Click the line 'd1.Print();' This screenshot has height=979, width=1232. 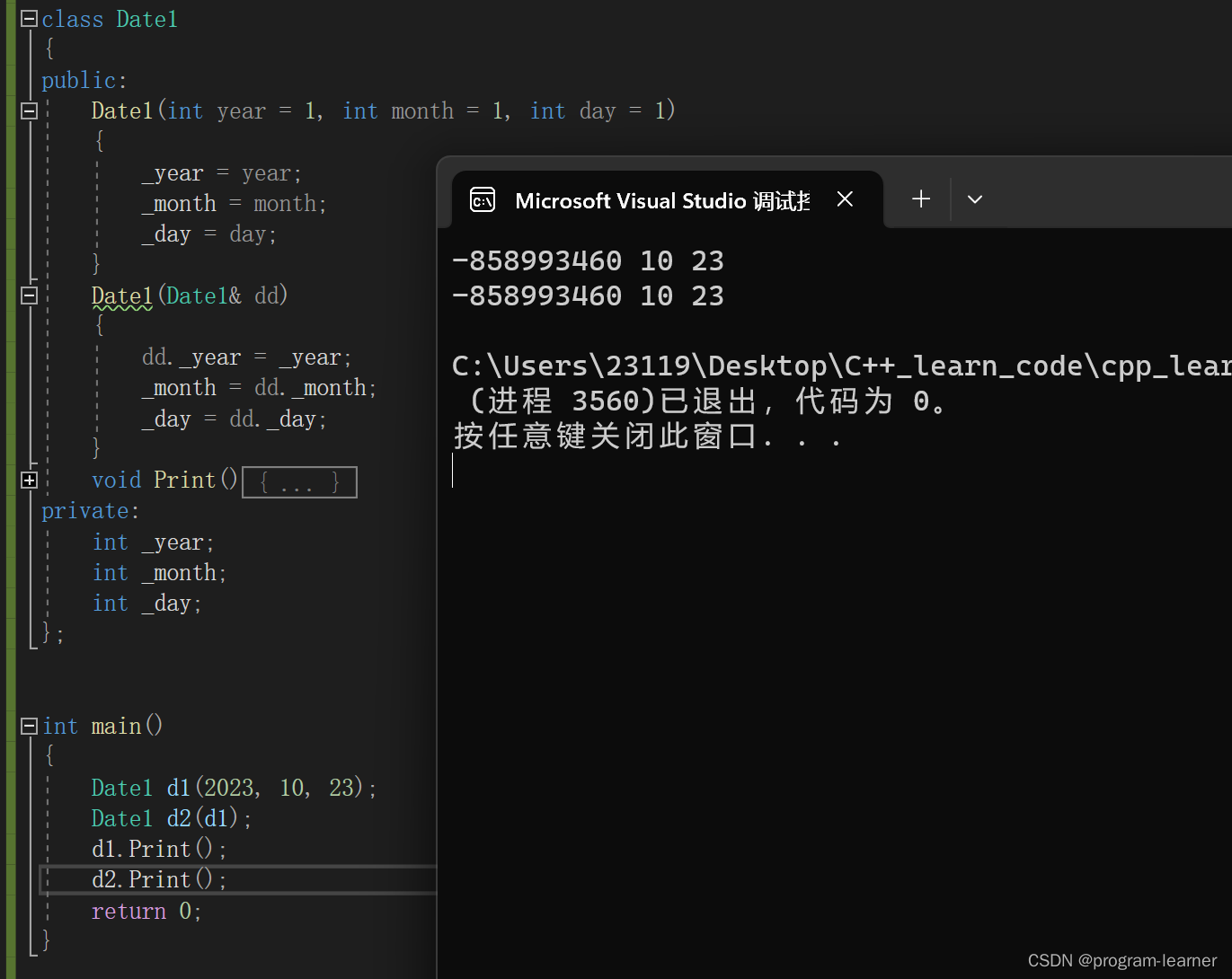tap(159, 849)
